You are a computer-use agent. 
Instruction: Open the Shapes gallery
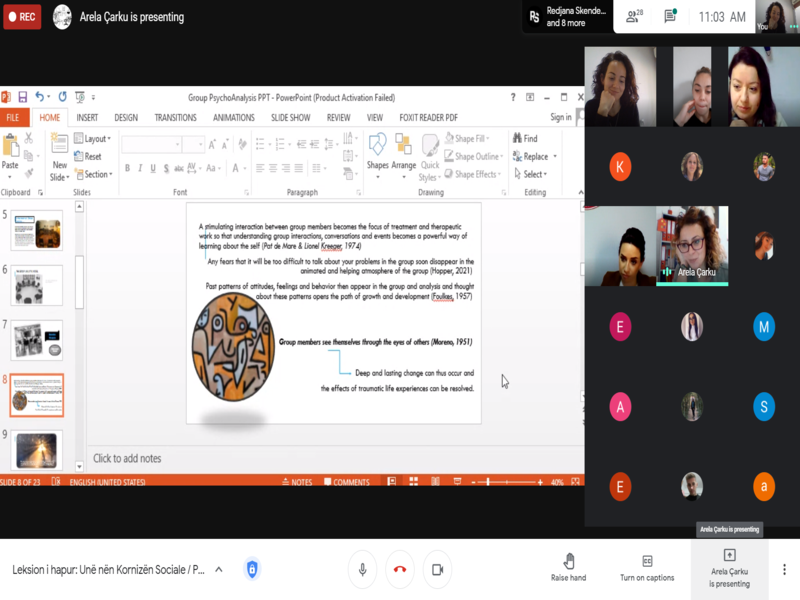coord(378,155)
